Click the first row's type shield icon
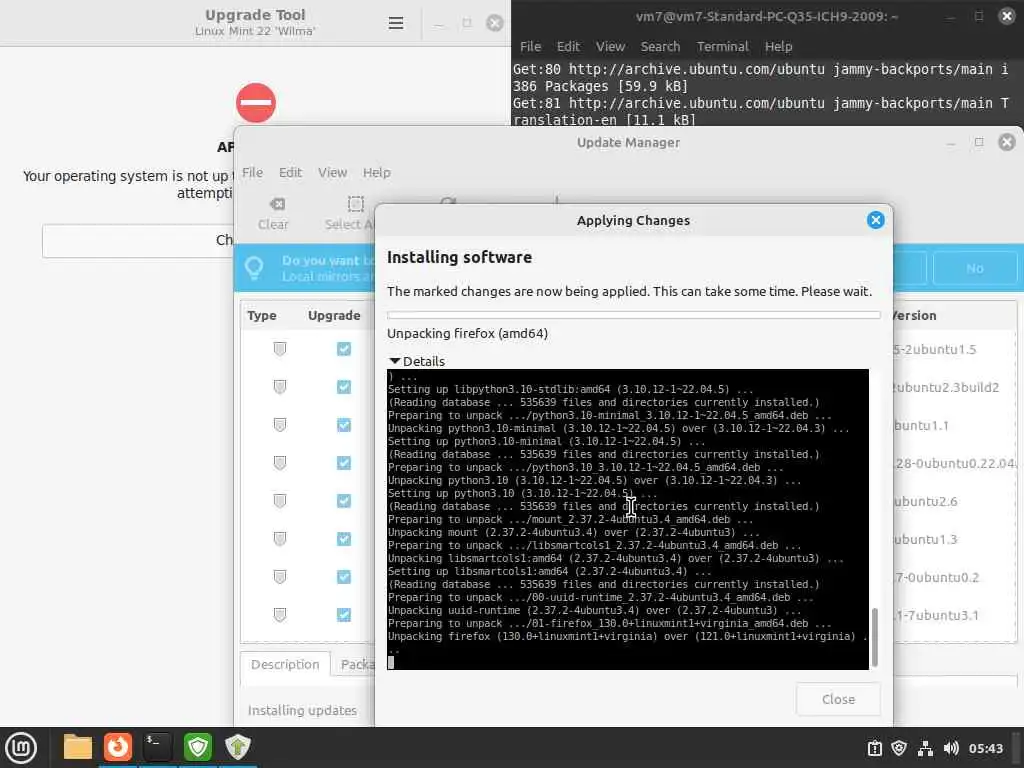 [x=280, y=349]
